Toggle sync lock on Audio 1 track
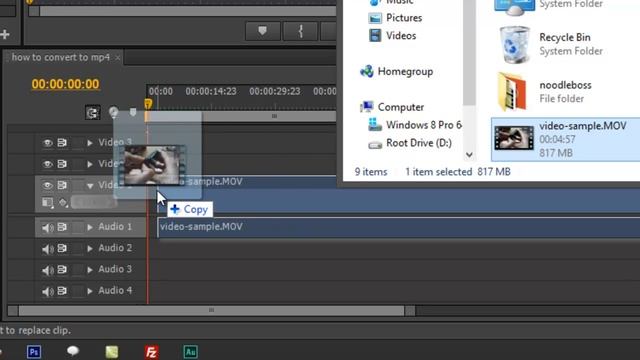The width and height of the screenshot is (640, 360). (62, 227)
